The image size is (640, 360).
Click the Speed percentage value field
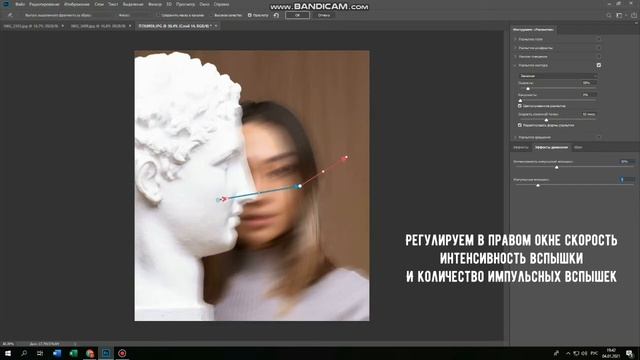[588, 83]
